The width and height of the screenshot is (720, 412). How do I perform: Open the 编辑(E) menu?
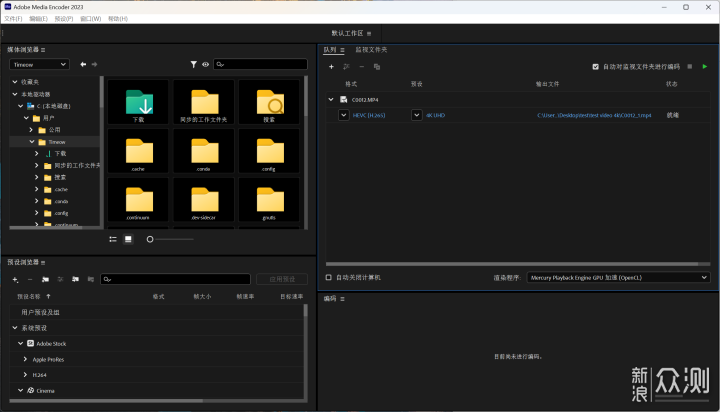tap(38, 19)
